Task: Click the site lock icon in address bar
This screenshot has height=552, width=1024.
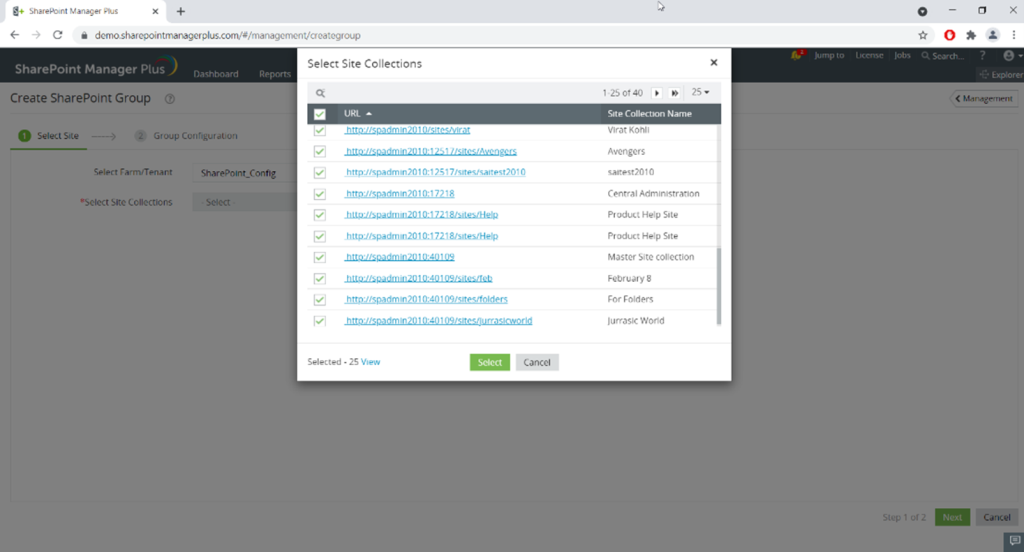Action: tap(84, 35)
